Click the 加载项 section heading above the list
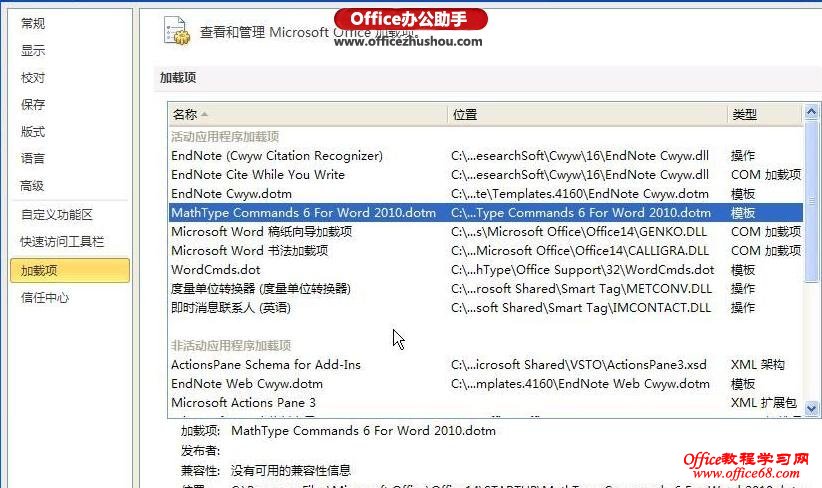Image resolution: width=822 pixels, height=488 pixels. click(x=178, y=78)
